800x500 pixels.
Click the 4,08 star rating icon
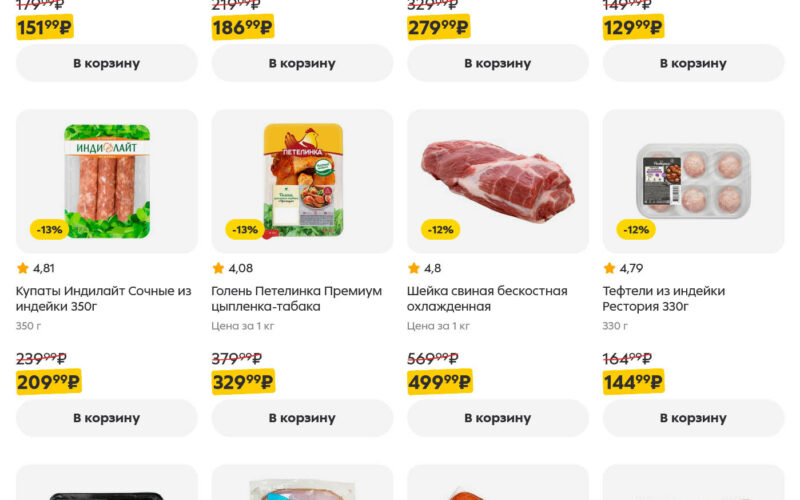point(218,268)
